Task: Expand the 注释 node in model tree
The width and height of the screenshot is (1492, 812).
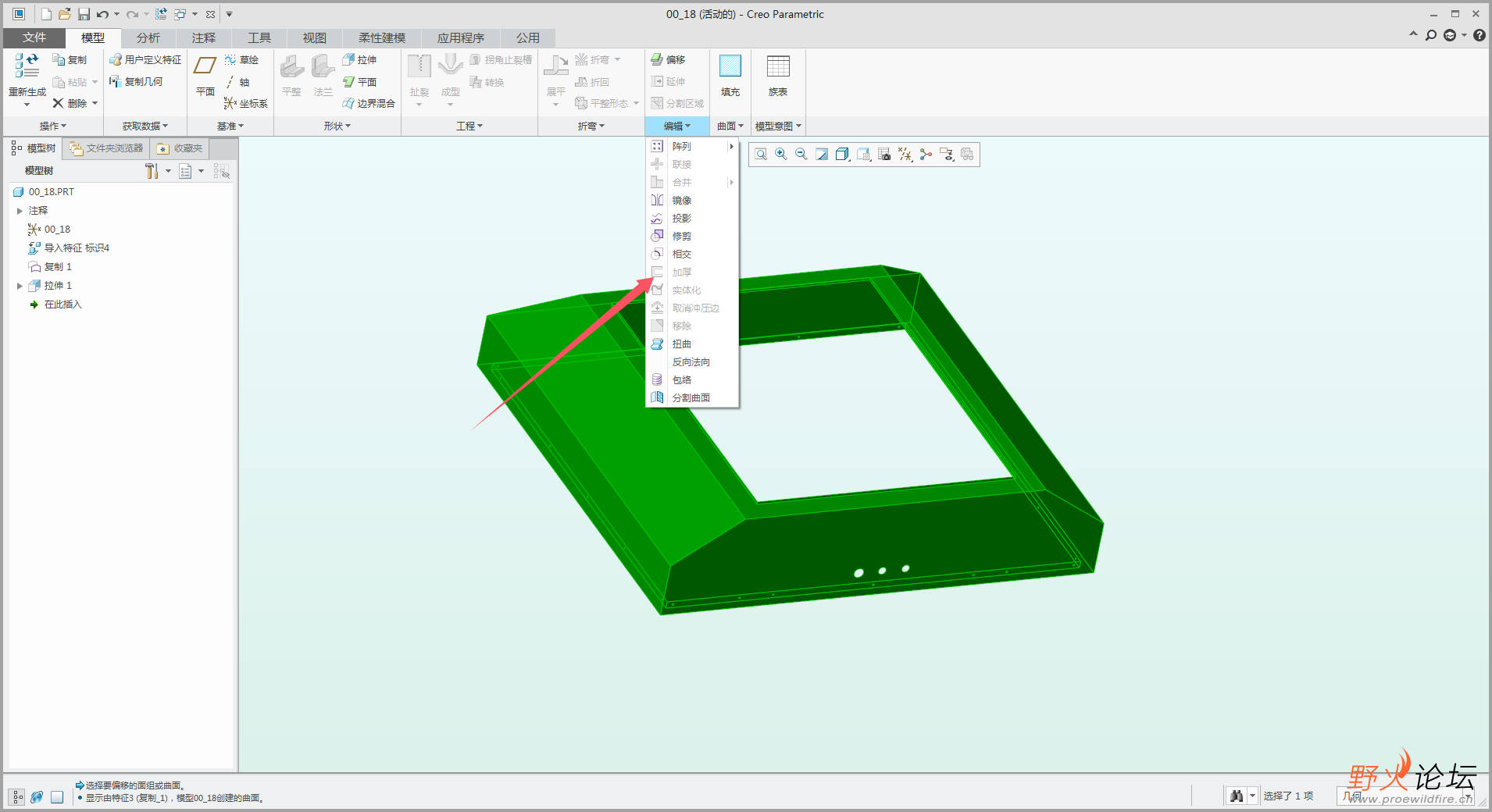Action: point(20,211)
